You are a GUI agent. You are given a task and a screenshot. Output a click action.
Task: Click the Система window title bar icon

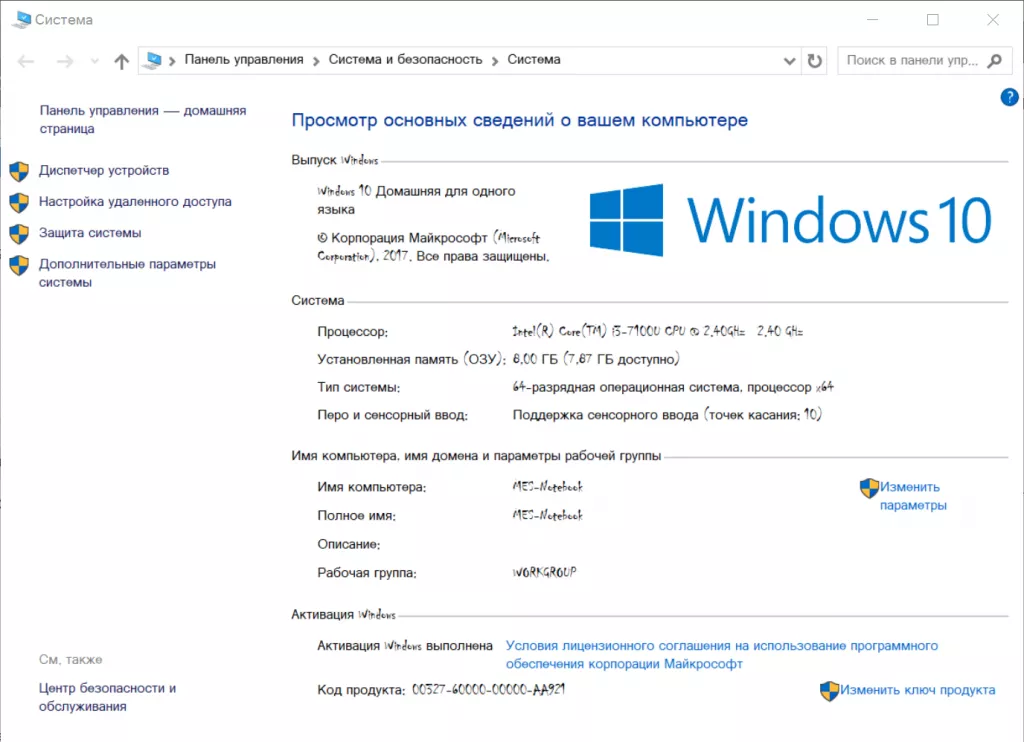pyautogui.click(x=21, y=20)
